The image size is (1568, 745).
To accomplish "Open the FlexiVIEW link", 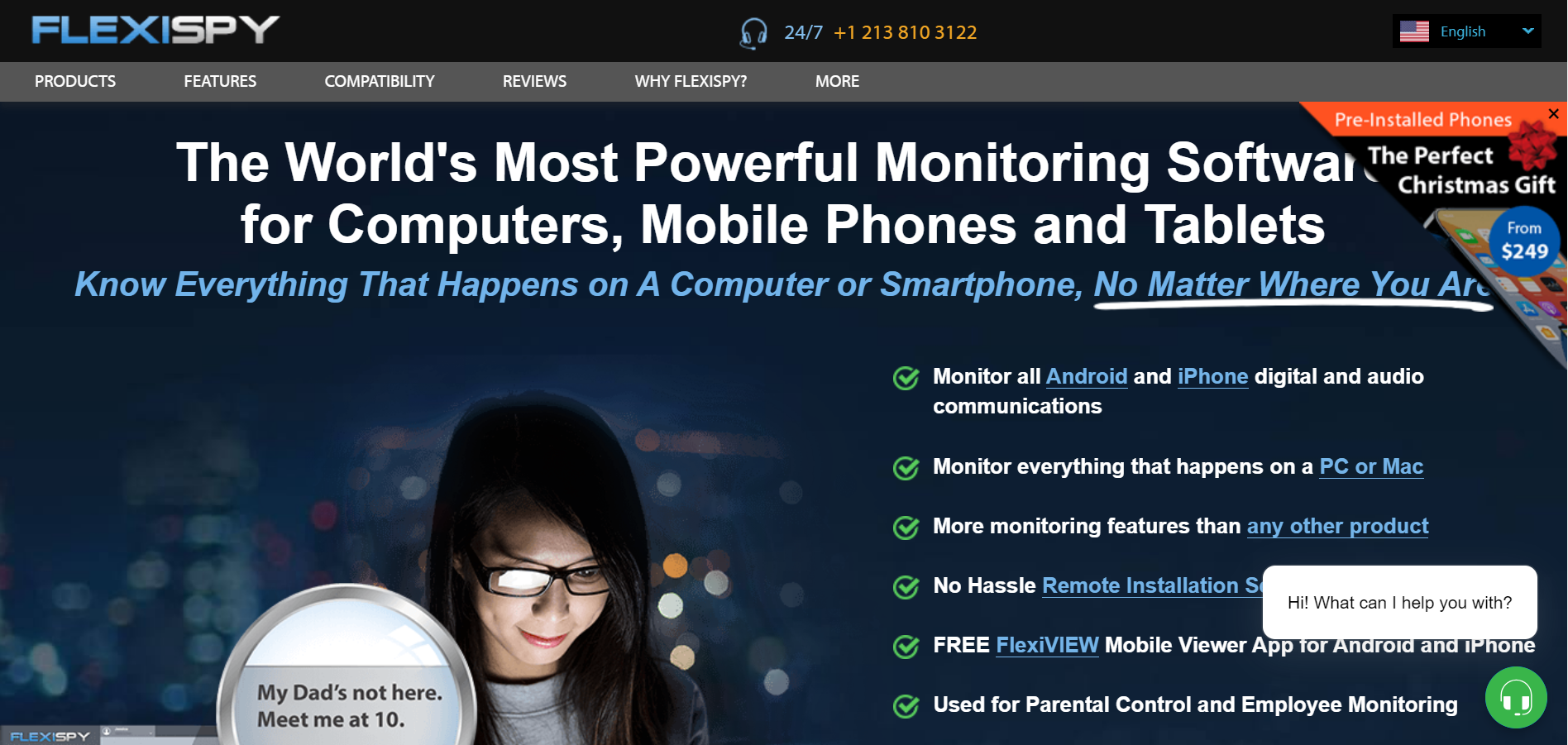I will [1047, 645].
